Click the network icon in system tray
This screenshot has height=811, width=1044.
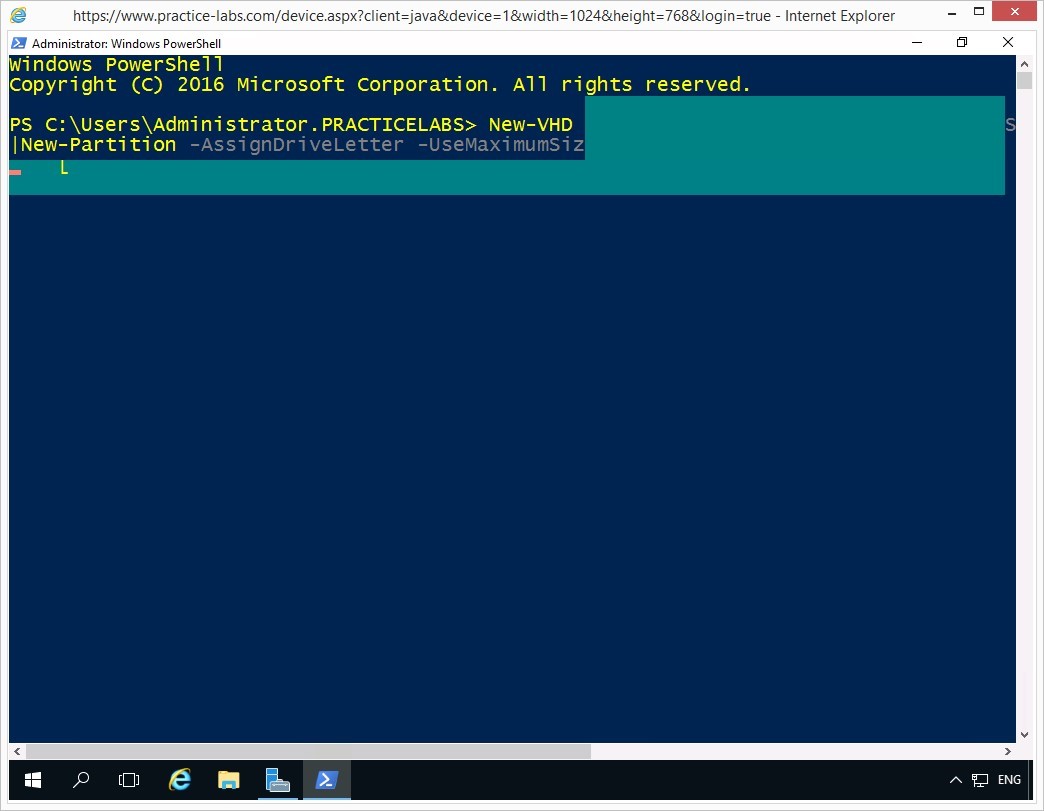(980, 780)
